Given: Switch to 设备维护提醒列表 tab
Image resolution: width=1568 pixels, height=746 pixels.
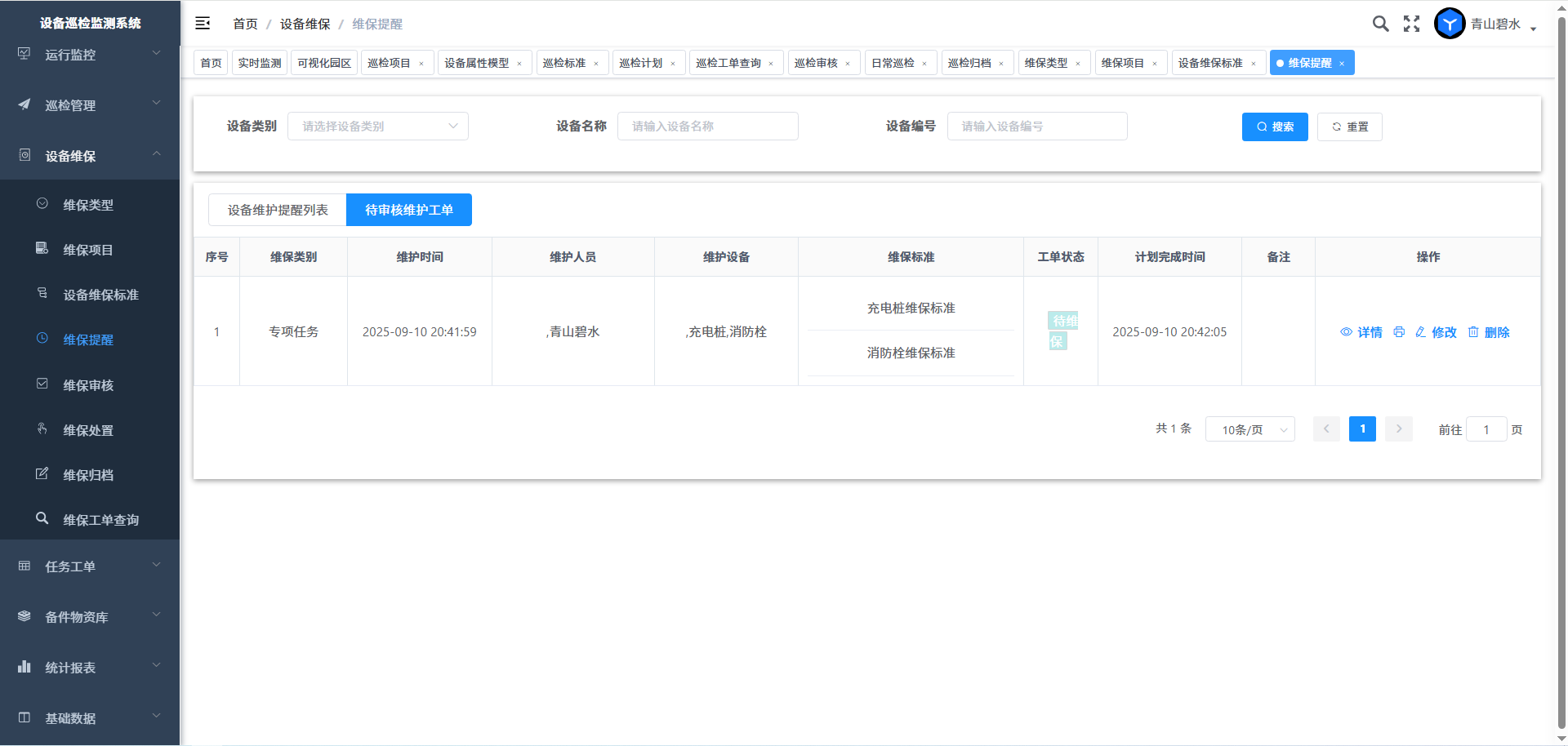Looking at the screenshot, I should tap(278, 210).
